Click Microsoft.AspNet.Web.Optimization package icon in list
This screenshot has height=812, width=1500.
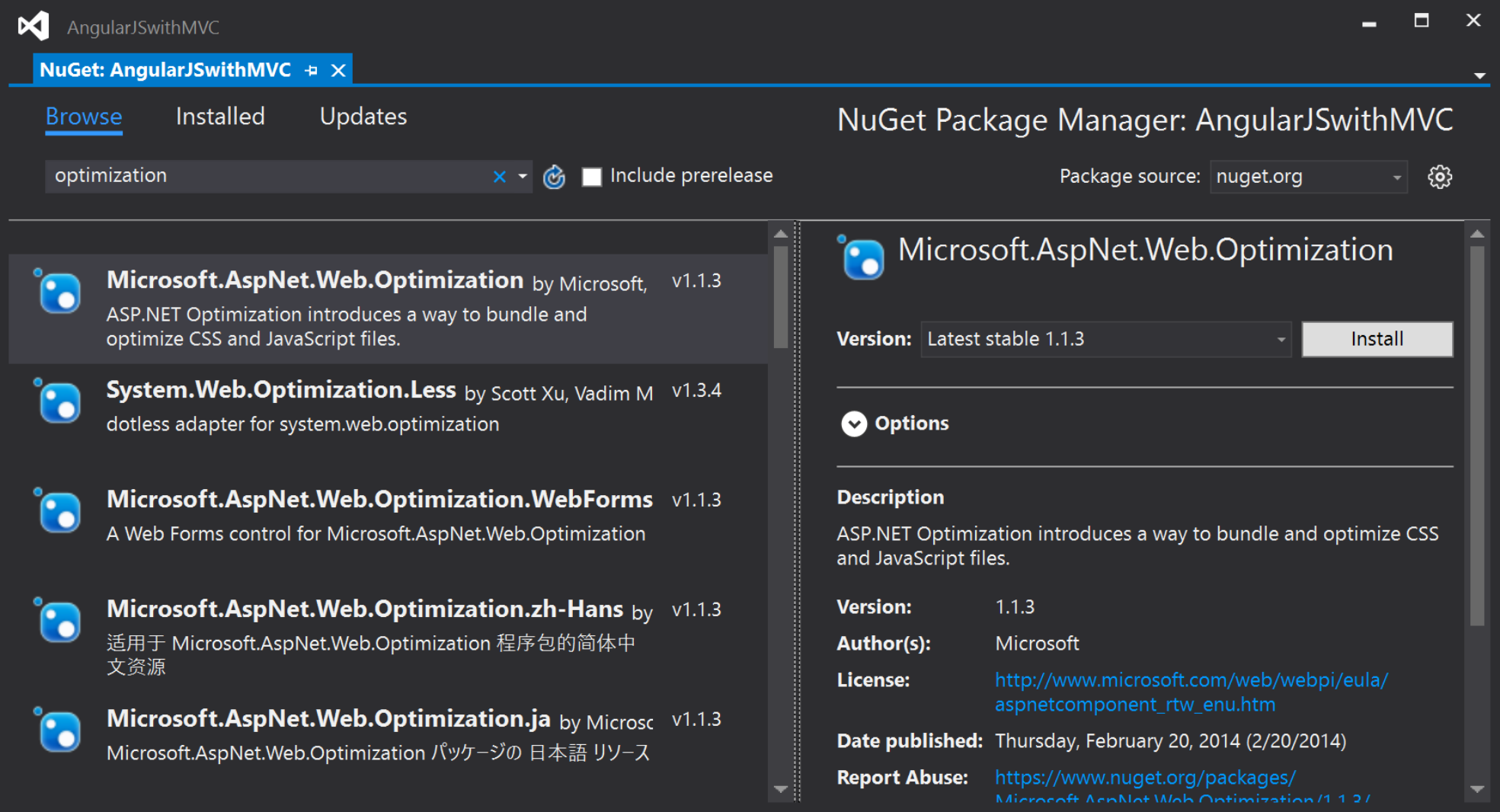(x=58, y=291)
